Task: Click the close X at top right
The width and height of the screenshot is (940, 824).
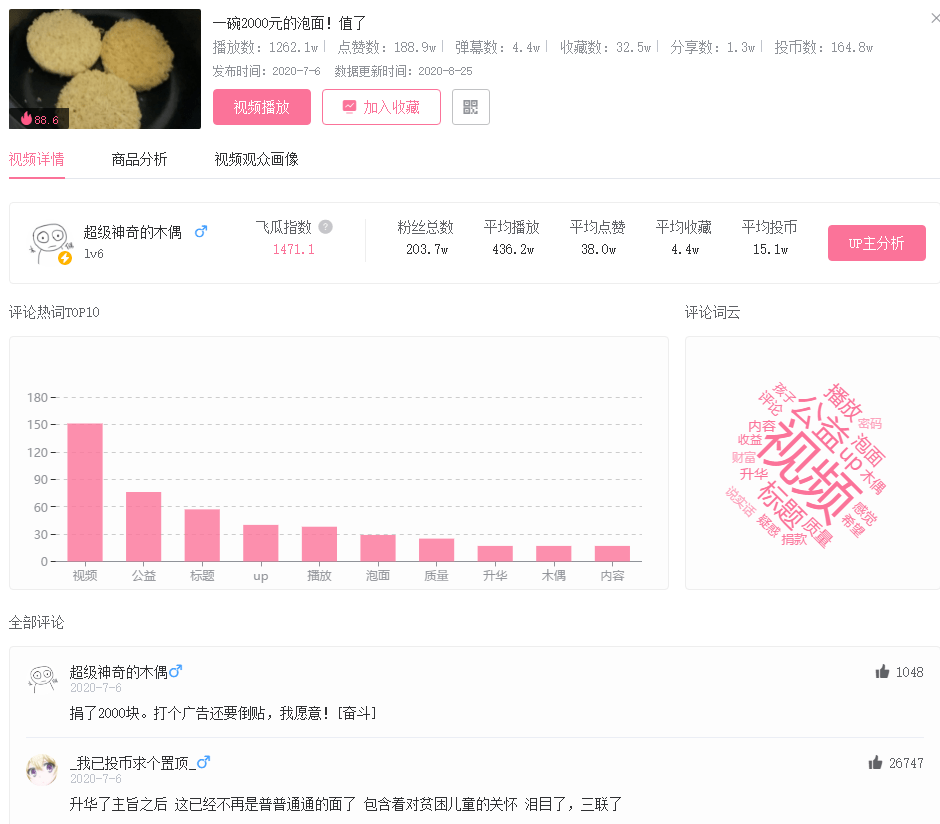Action: [935, 18]
